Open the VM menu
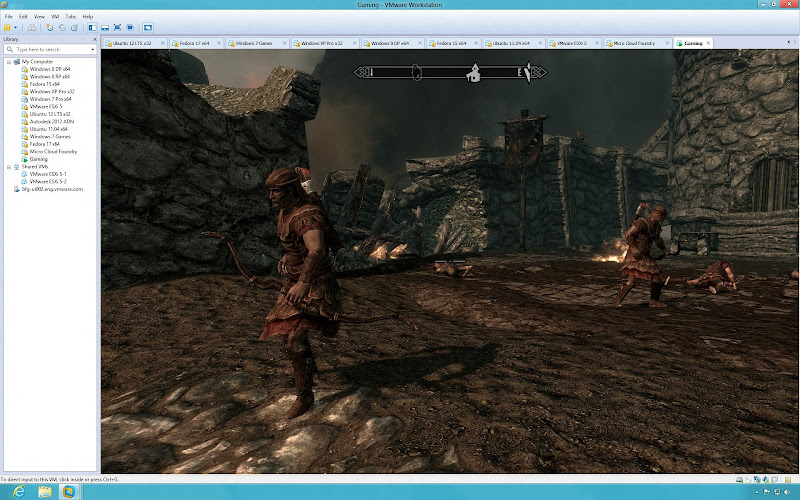Viewport: 800px width, 500px height. (x=55, y=16)
